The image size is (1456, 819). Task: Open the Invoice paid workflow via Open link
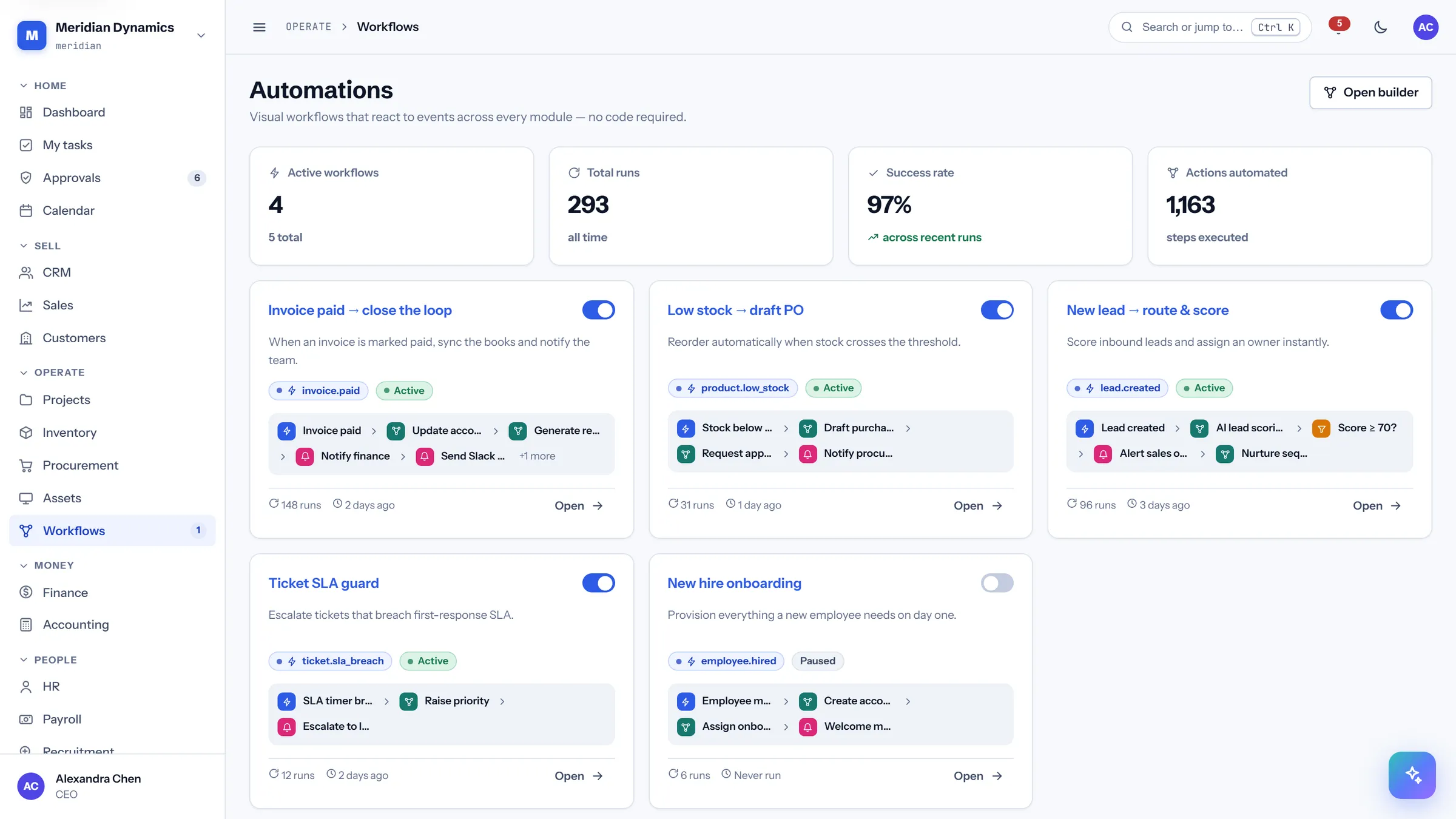(579, 506)
